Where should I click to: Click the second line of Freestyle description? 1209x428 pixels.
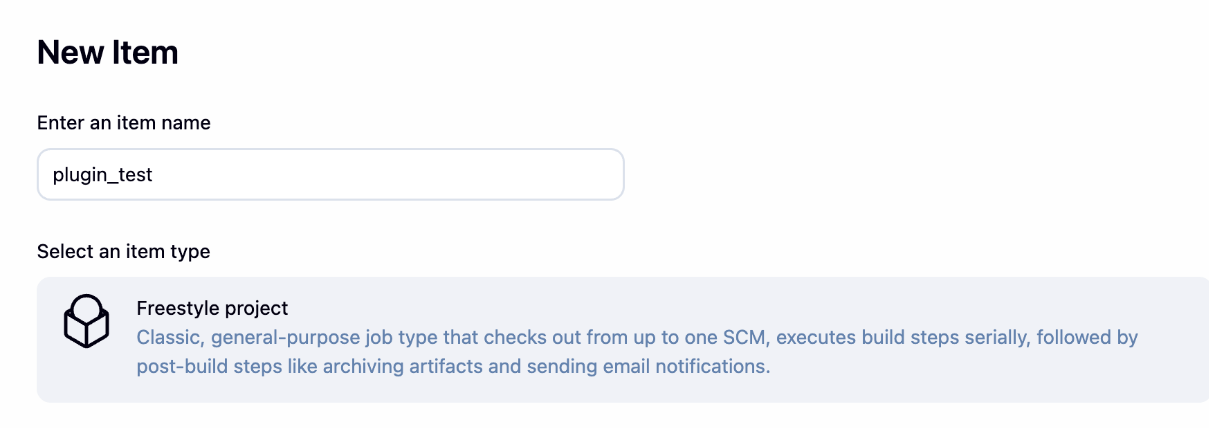tap(452, 366)
